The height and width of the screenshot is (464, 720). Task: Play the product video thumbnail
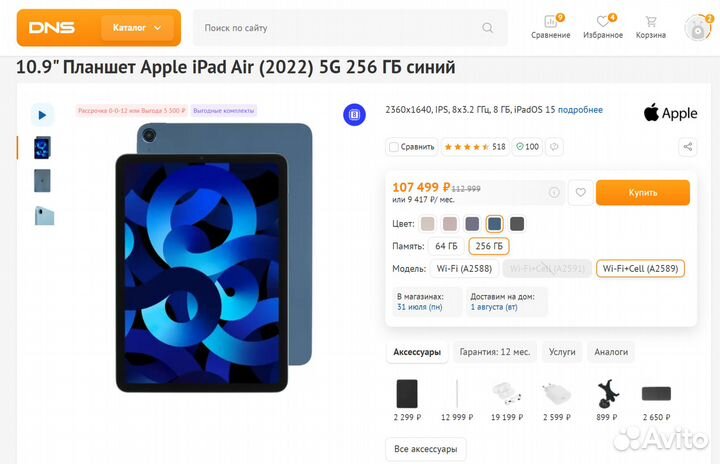42,115
